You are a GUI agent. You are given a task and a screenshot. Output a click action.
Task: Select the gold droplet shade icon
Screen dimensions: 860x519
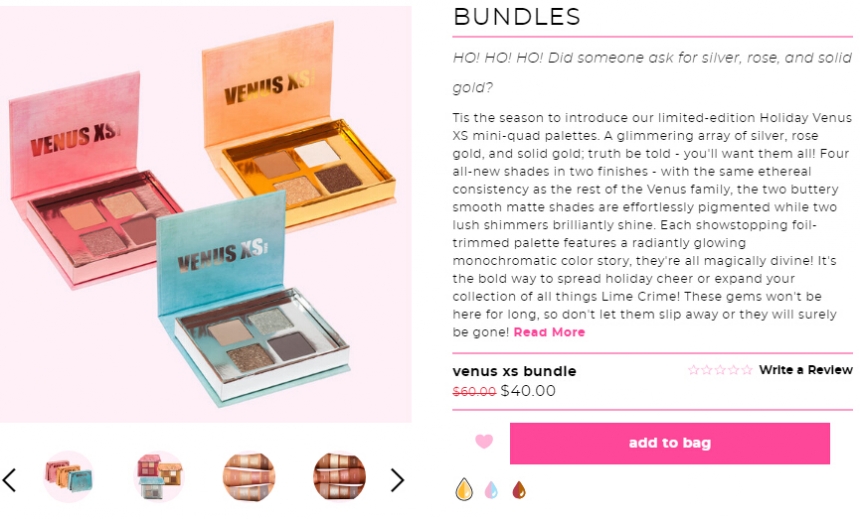click(464, 489)
